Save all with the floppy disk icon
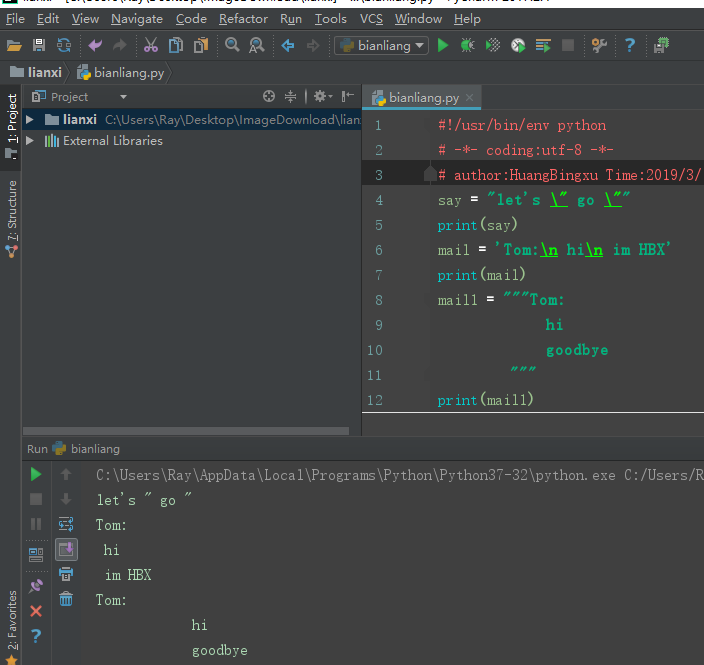Screen dimensions: 704x665 (39, 45)
